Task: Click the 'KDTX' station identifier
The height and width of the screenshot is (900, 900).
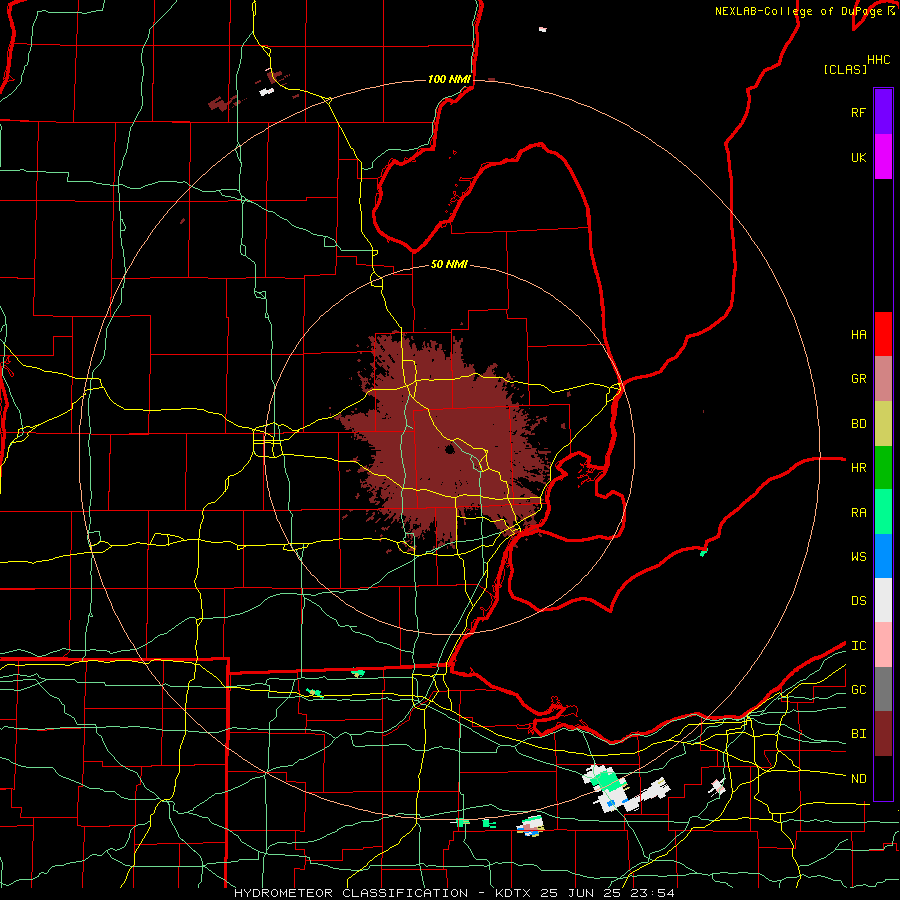Action: [x=514, y=893]
